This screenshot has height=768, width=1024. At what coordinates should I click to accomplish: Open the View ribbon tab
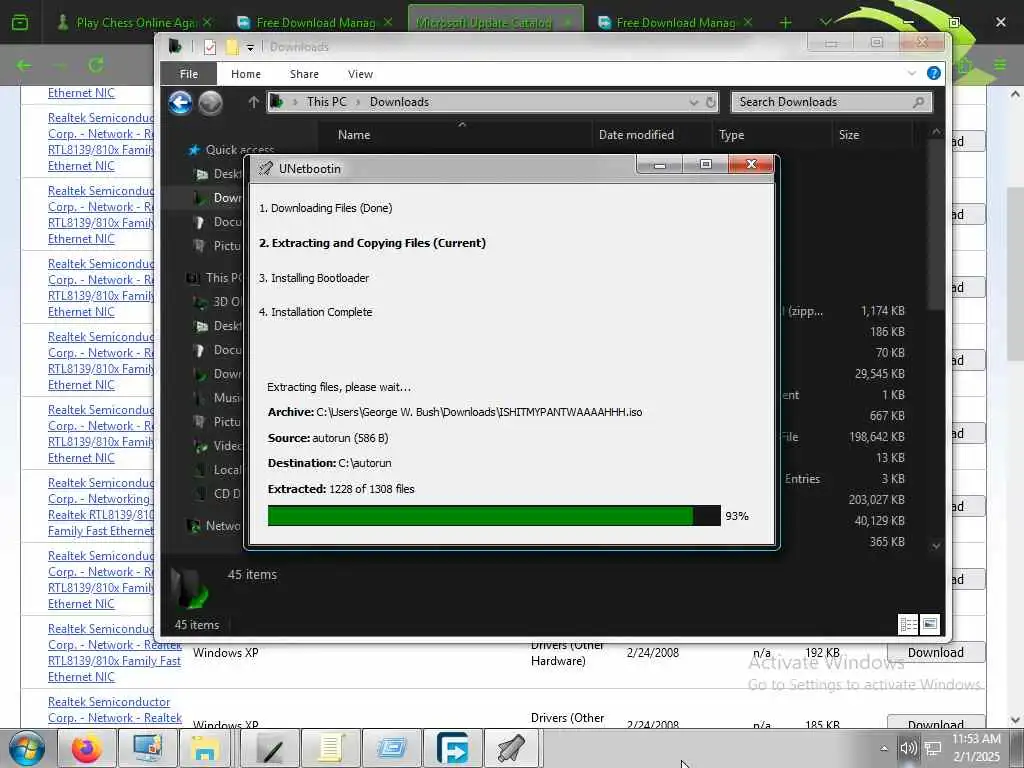point(360,74)
